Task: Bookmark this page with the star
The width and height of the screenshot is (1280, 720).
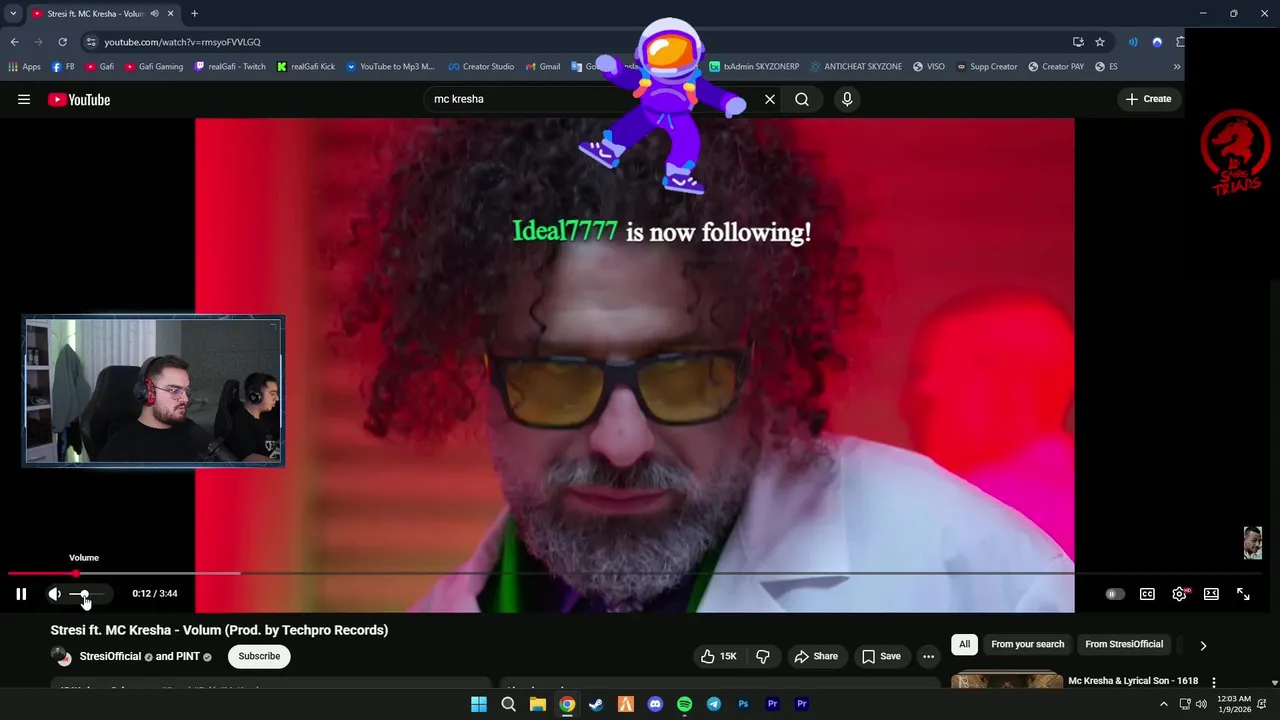Action: click(1100, 42)
